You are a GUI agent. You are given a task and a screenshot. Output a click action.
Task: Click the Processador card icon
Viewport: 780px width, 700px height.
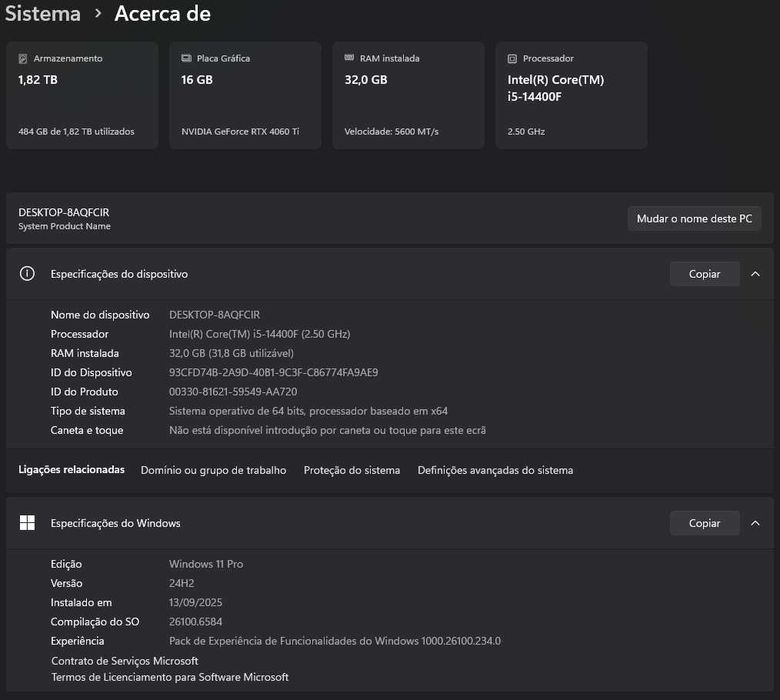click(512, 59)
